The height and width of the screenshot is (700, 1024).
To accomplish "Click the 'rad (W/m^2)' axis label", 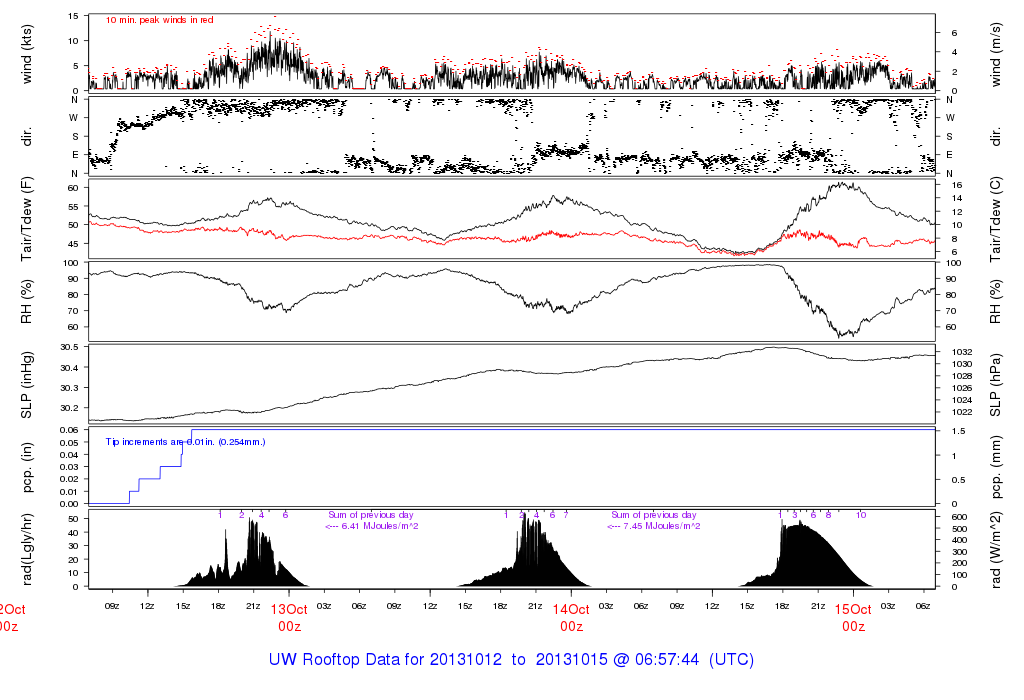I will (x=995, y=550).
